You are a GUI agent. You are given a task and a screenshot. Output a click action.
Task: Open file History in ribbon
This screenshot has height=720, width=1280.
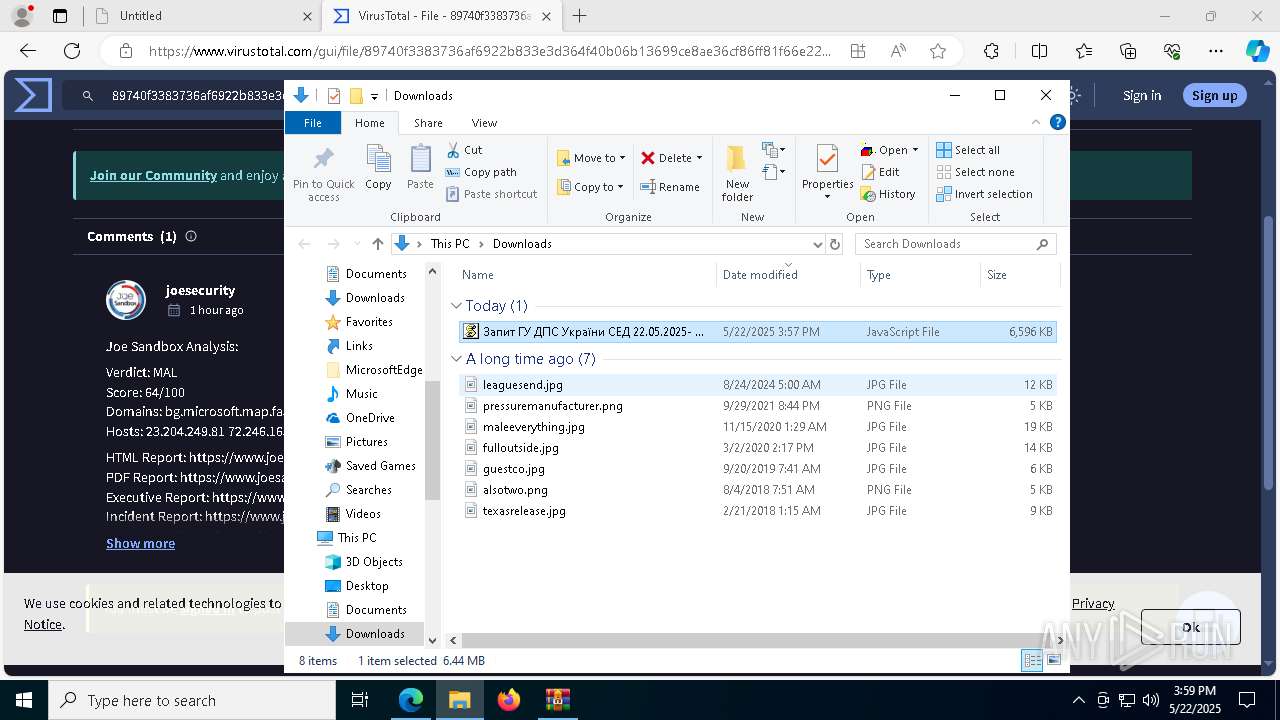pos(888,194)
